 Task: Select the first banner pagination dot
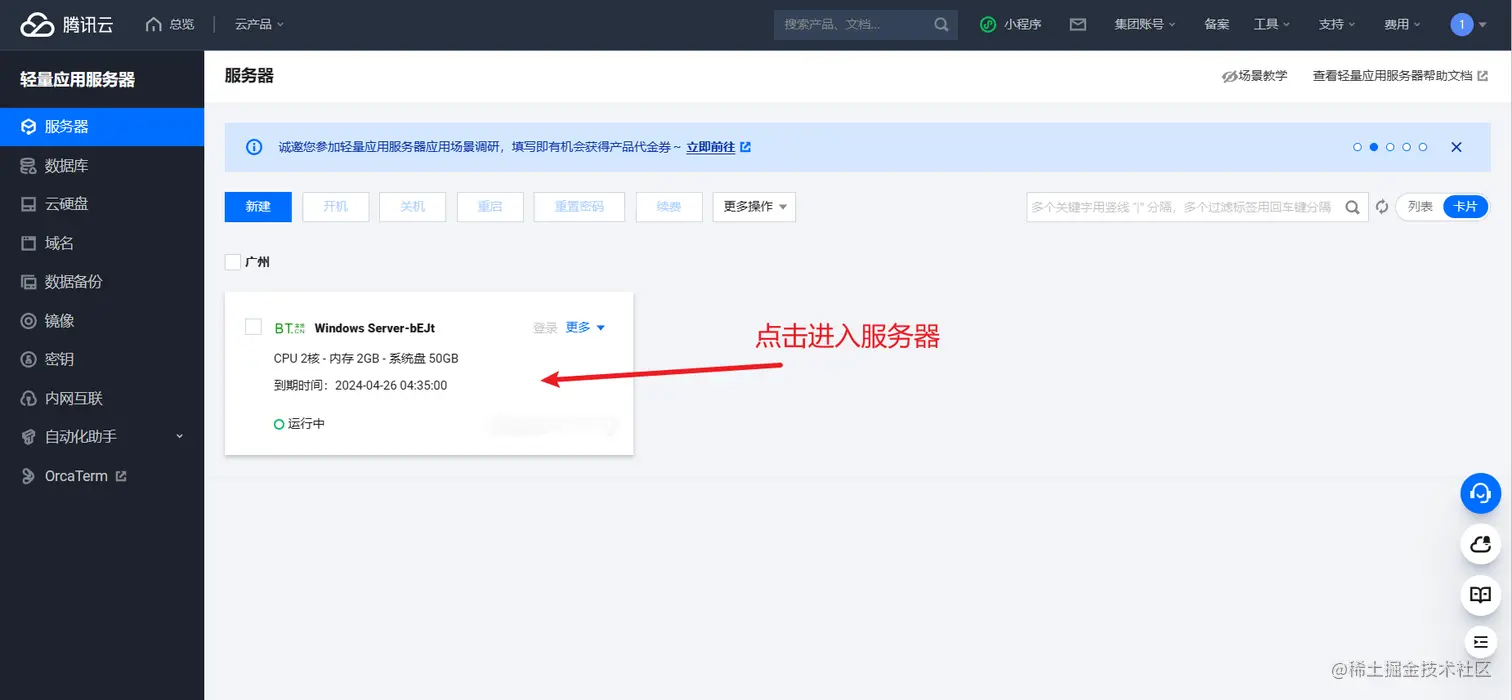(1357, 147)
